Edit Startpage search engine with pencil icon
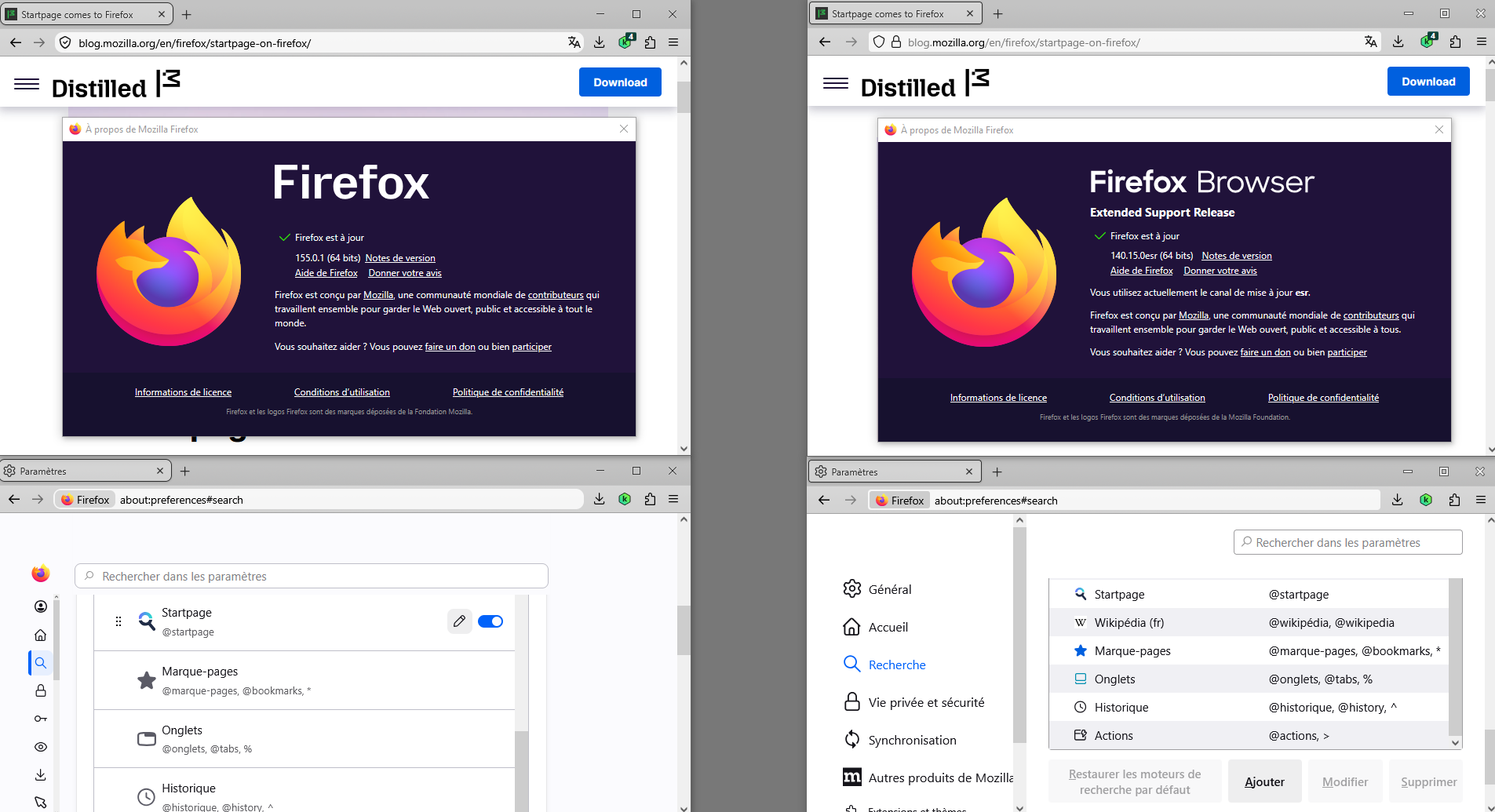The width and height of the screenshot is (1495, 812). coord(460,621)
